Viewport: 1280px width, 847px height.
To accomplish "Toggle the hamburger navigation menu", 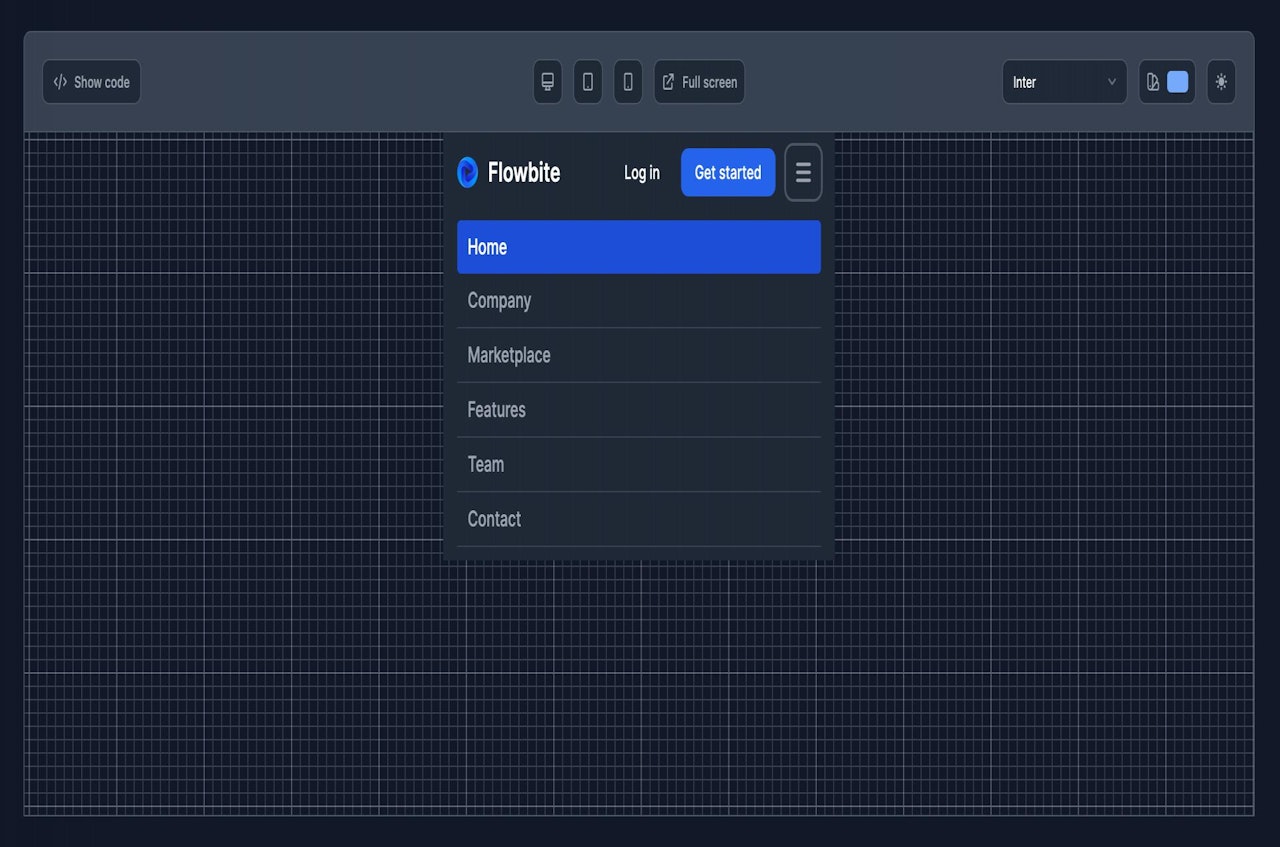I will coord(803,172).
